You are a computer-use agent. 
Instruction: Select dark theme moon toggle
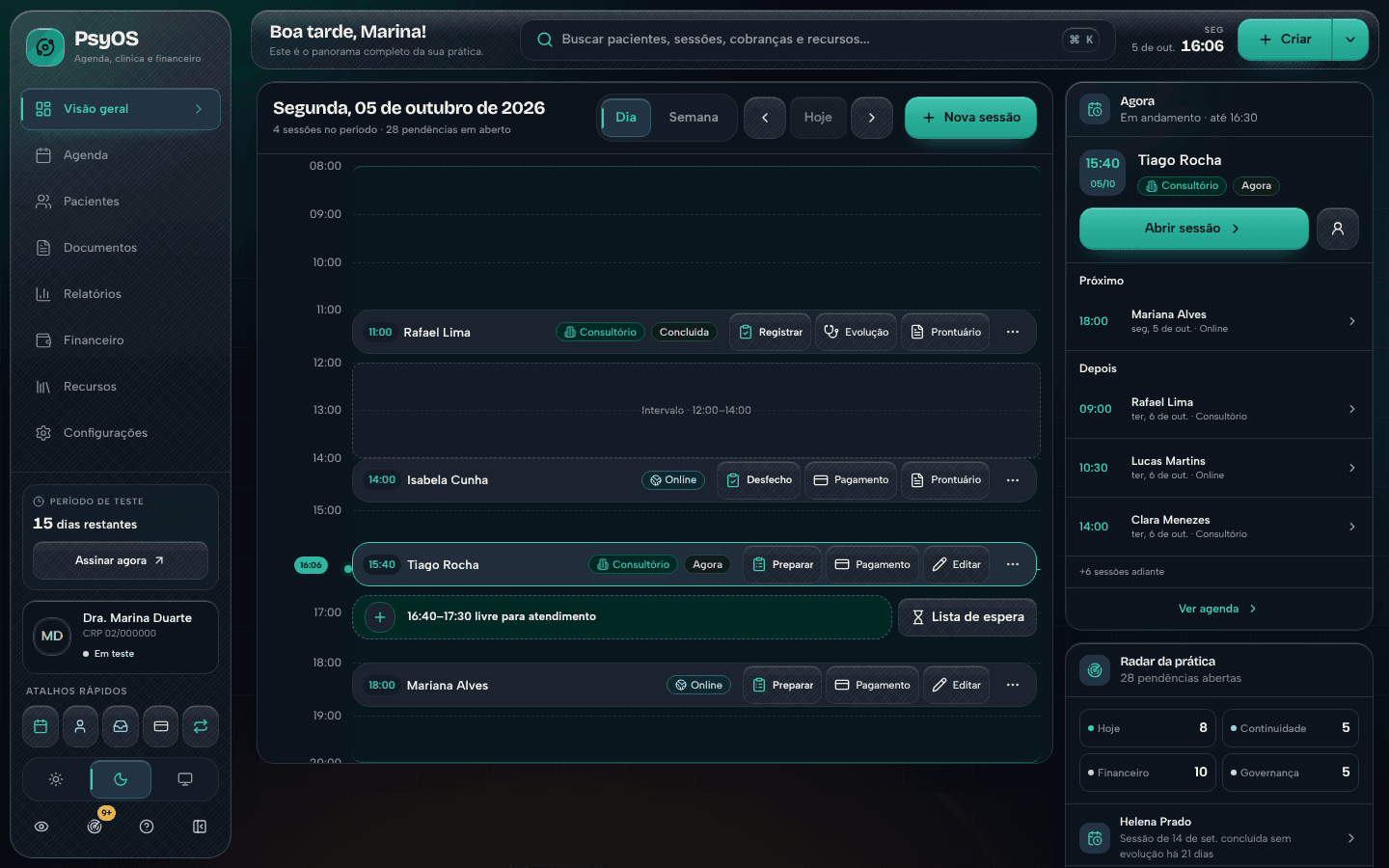click(x=121, y=779)
